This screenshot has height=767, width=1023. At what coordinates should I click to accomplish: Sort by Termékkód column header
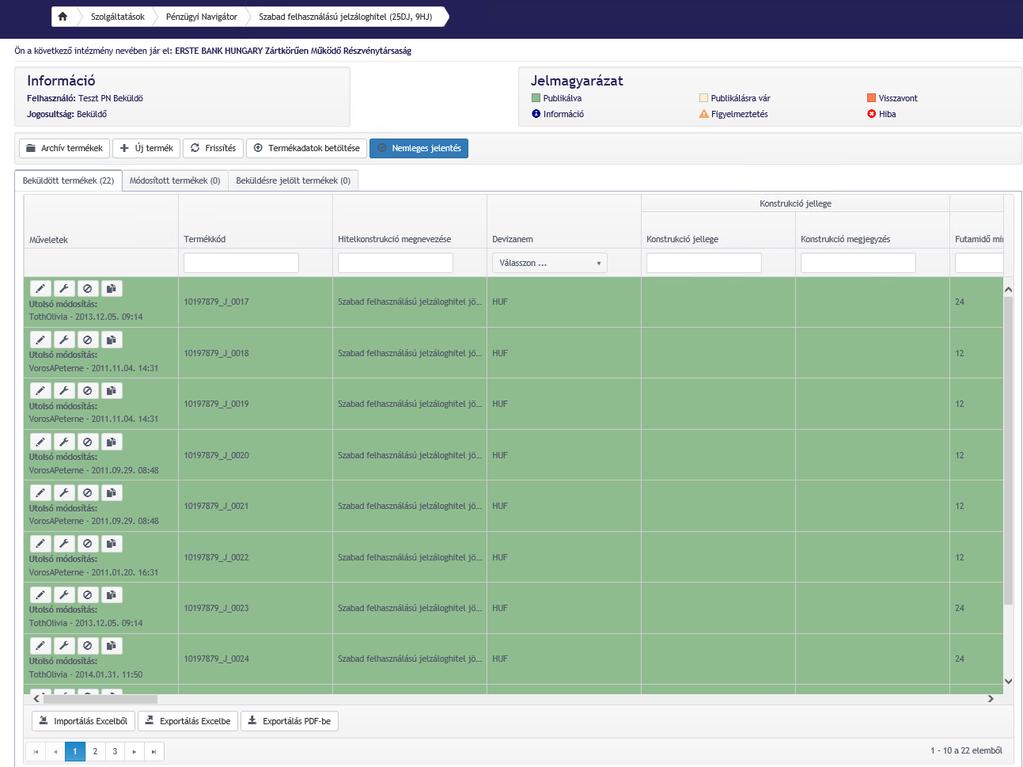(x=205, y=239)
